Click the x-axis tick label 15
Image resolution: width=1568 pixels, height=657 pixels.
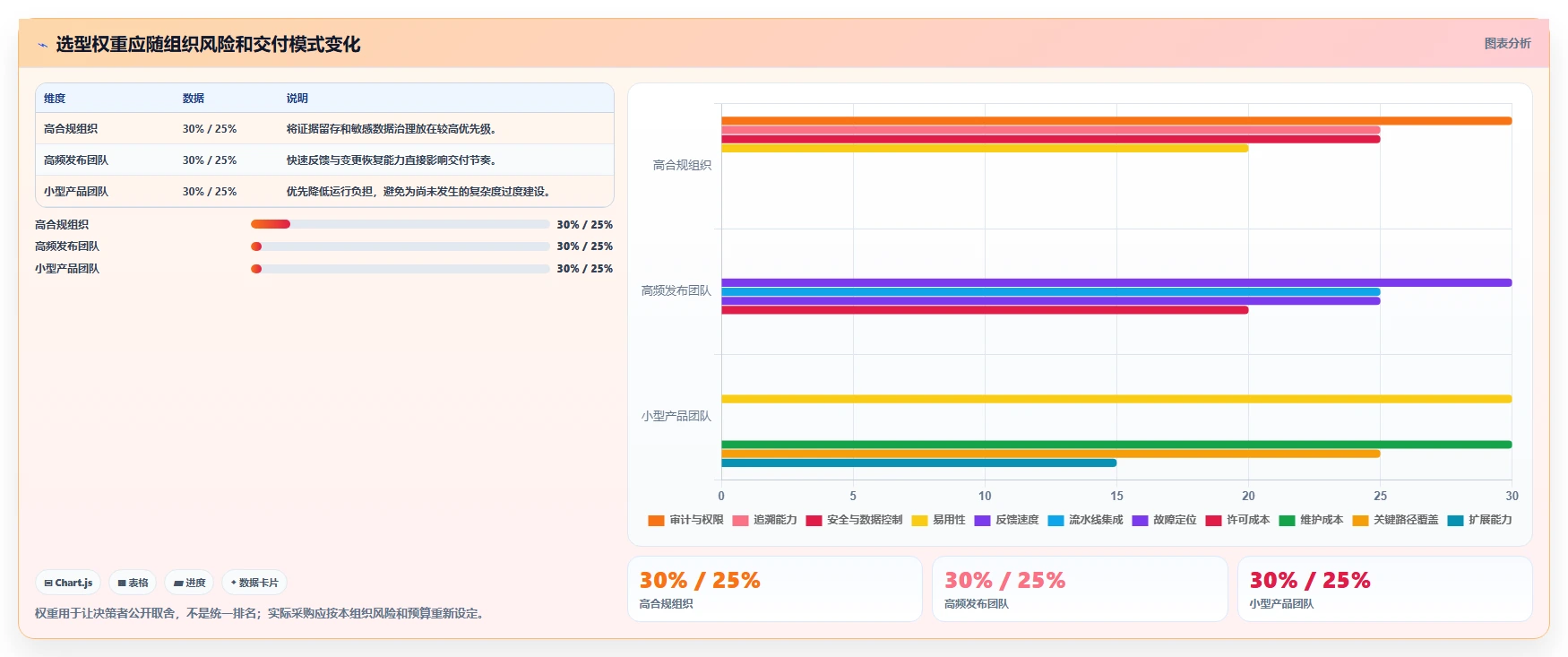[x=1116, y=496]
